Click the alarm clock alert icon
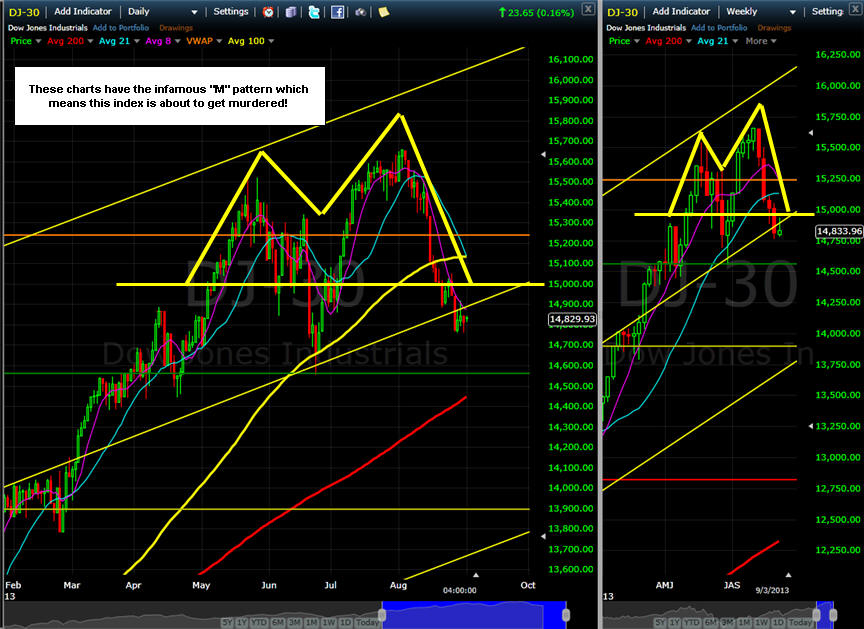The image size is (864, 629). tap(268, 12)
